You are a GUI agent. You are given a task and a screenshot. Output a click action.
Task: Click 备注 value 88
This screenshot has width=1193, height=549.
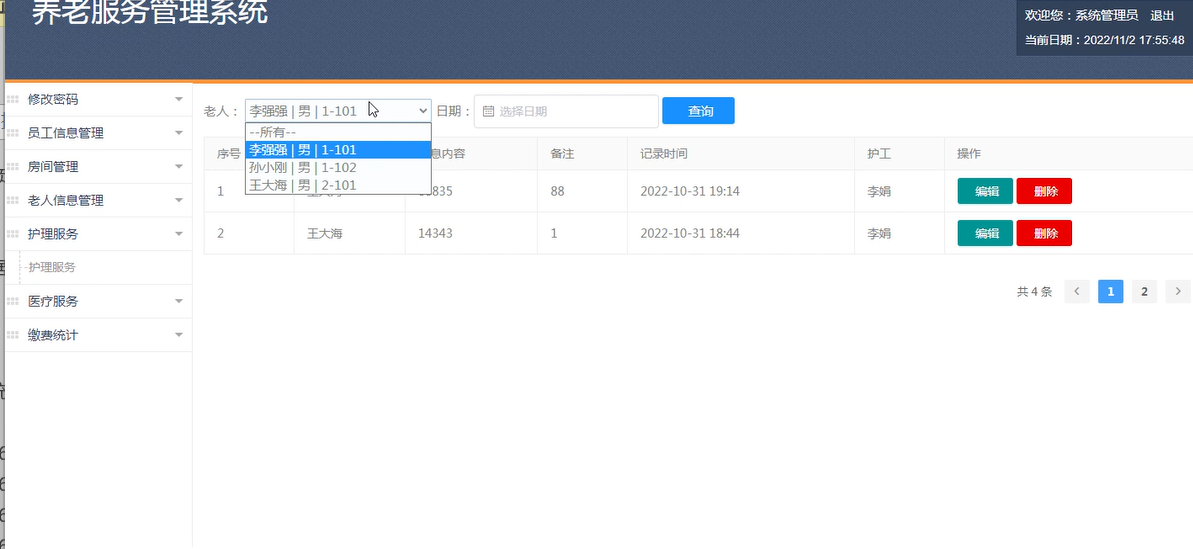(558, 191)
